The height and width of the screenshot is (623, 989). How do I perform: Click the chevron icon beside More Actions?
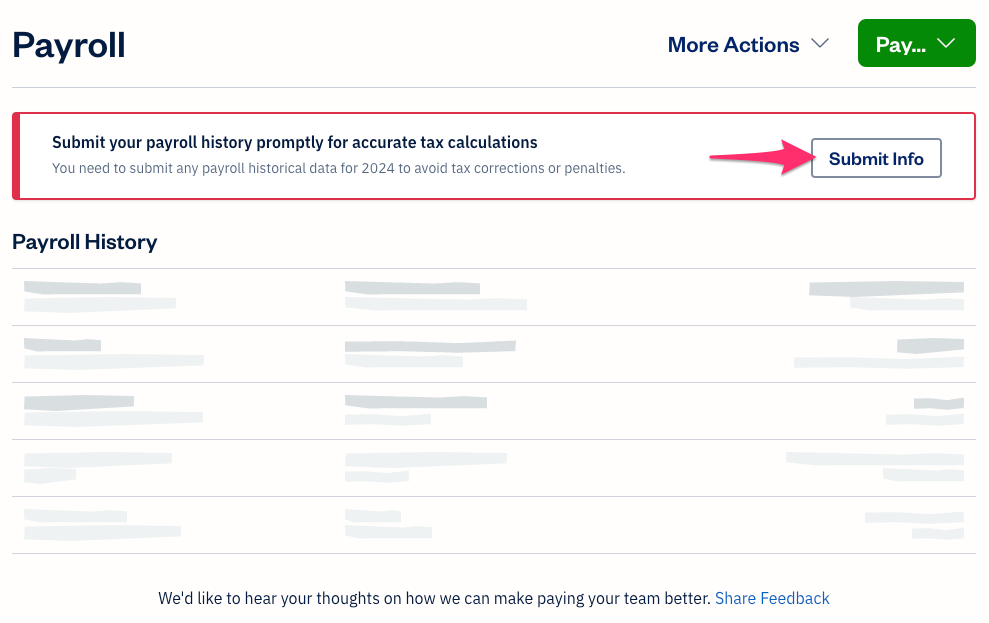point(820,44)
